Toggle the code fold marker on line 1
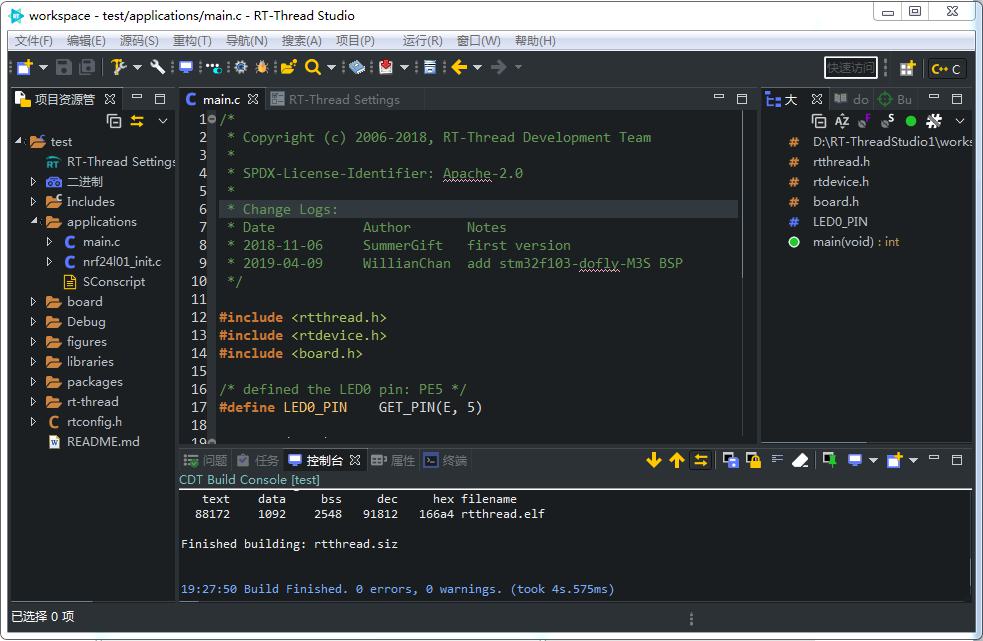 click(212, 119)
